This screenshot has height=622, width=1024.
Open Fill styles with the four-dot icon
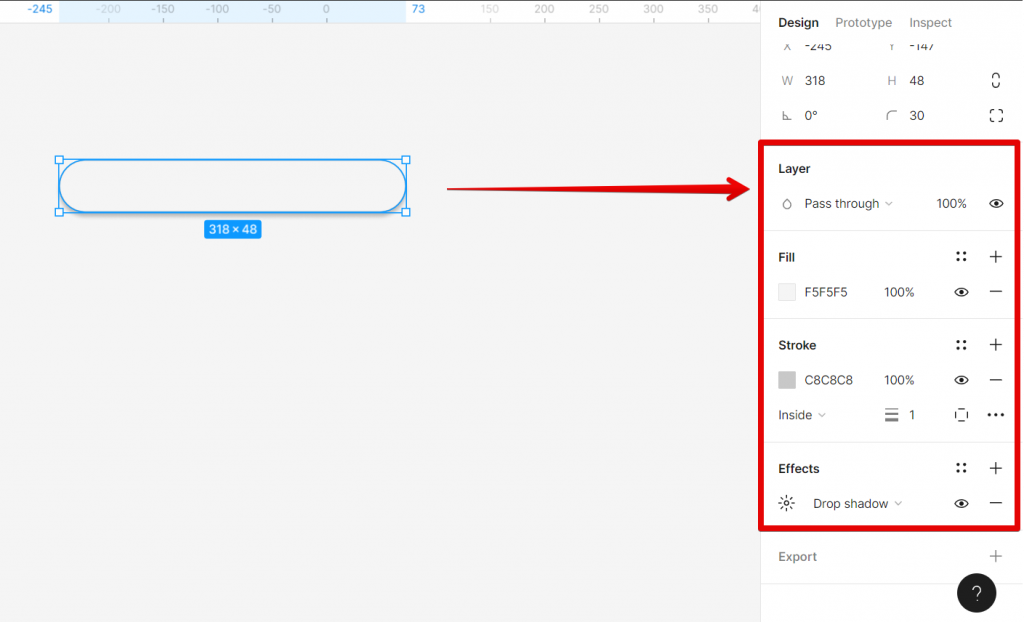click(961, 257)
